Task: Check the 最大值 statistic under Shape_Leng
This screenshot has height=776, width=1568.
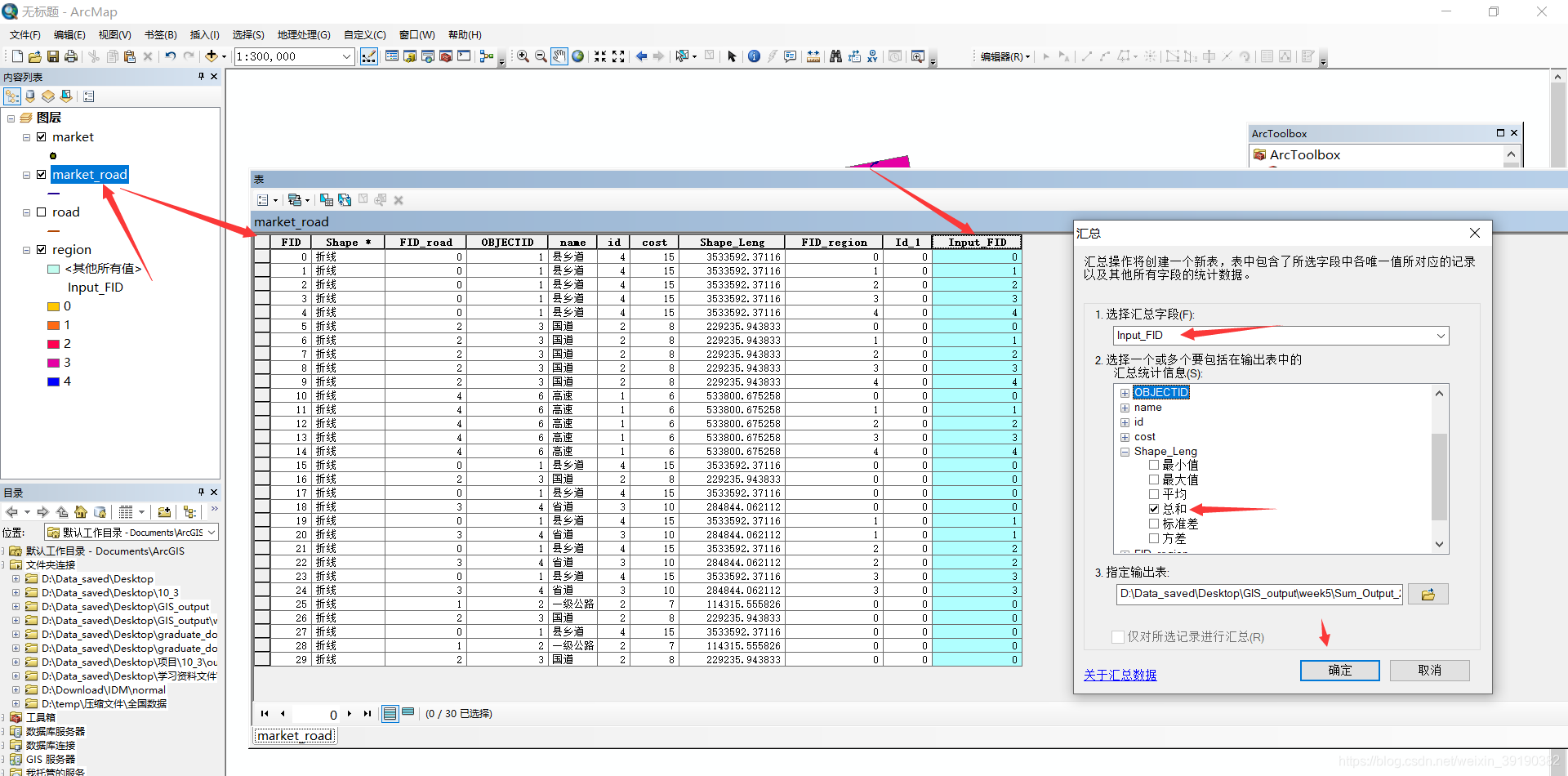Action: (x=1154, y=480)
